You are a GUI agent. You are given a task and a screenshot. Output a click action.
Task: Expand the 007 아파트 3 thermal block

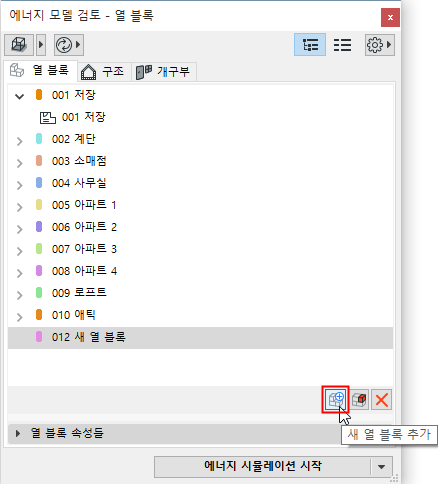pos(19,251)
